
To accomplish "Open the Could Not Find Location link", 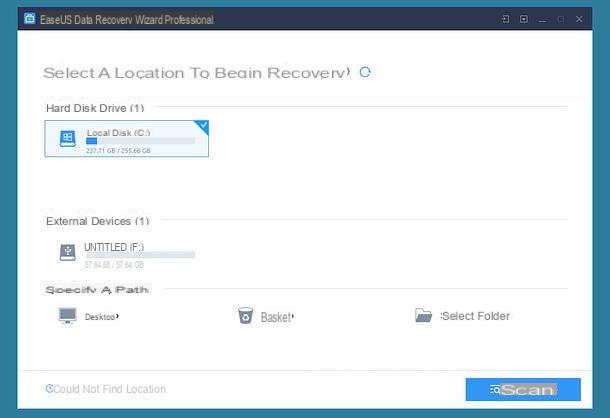I will [109, 389].
